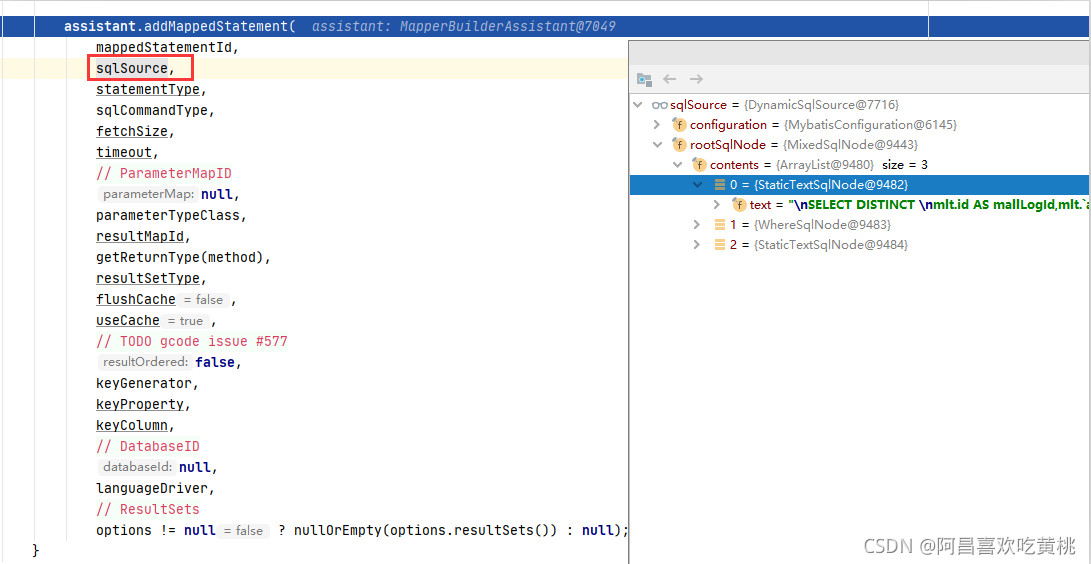The image size is (1091, 564).
Task: Go forward with the right arrow
Action: click(x=696, y=79)
